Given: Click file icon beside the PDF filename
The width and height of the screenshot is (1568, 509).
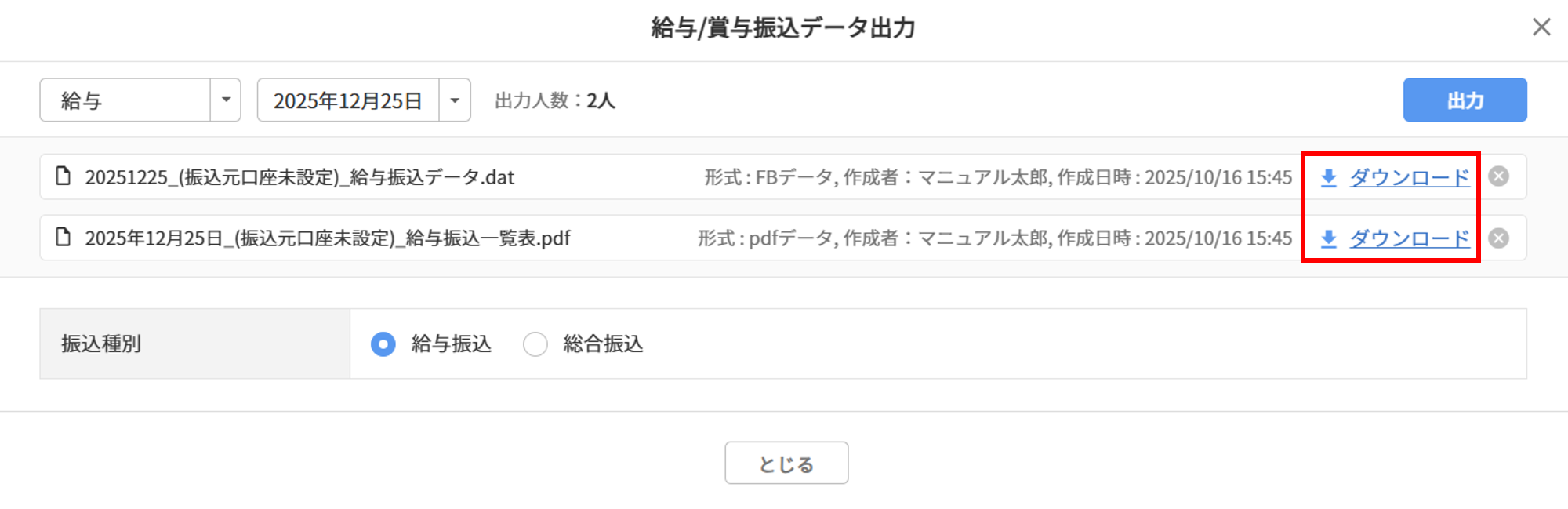Looking at the screenshot, I should click(x=64, y=237).
